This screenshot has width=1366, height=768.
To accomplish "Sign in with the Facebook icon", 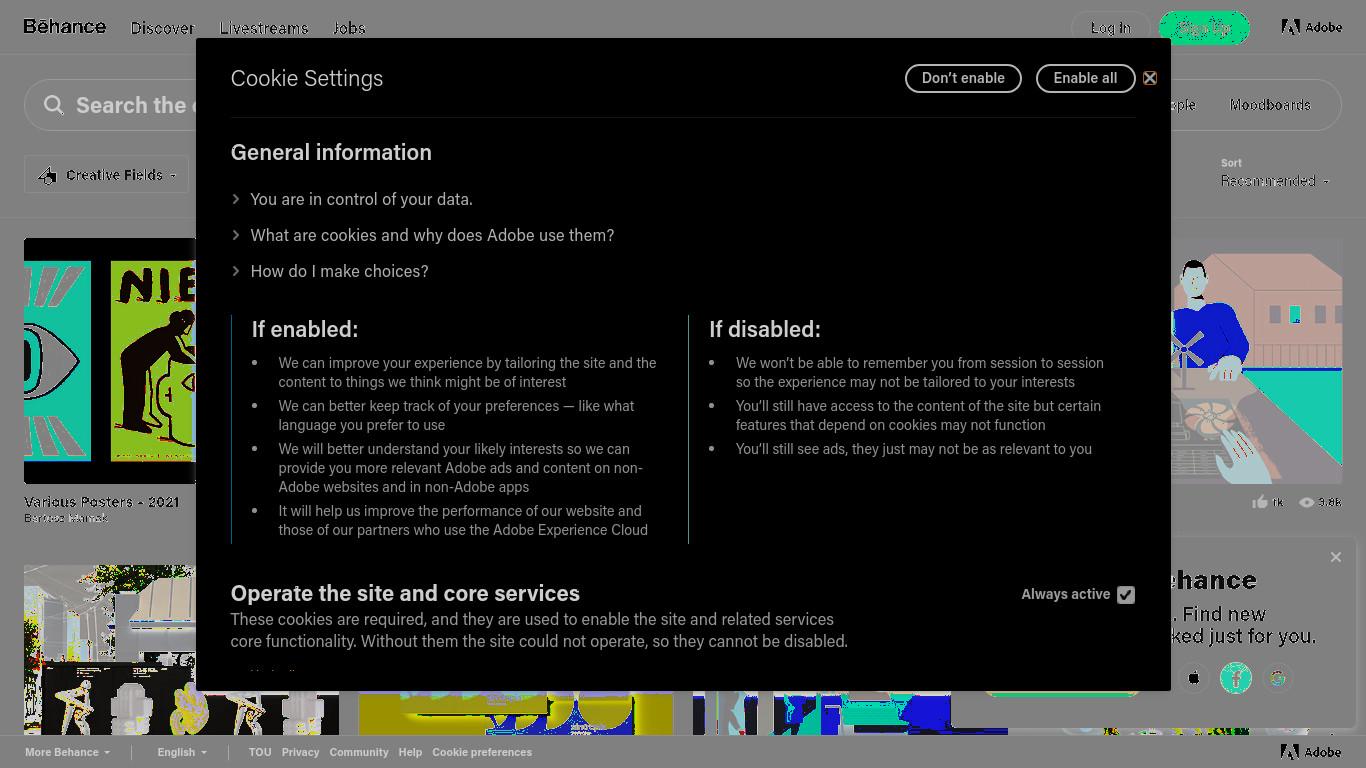I will click(1236, 678).
